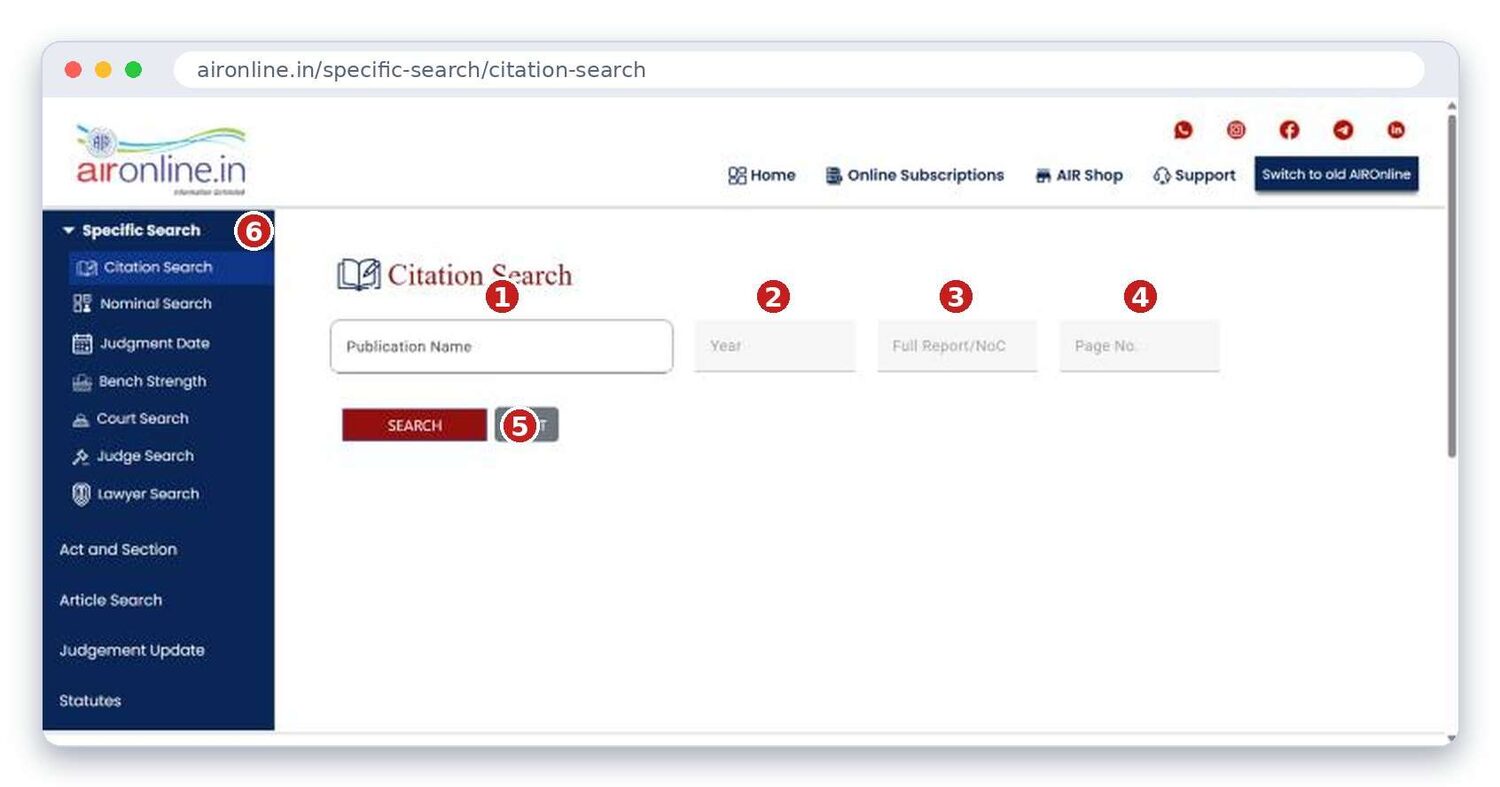Viewport: 1500px width, 787px height.
Task: Go to Home in top navigation
Action: [762, 175]
